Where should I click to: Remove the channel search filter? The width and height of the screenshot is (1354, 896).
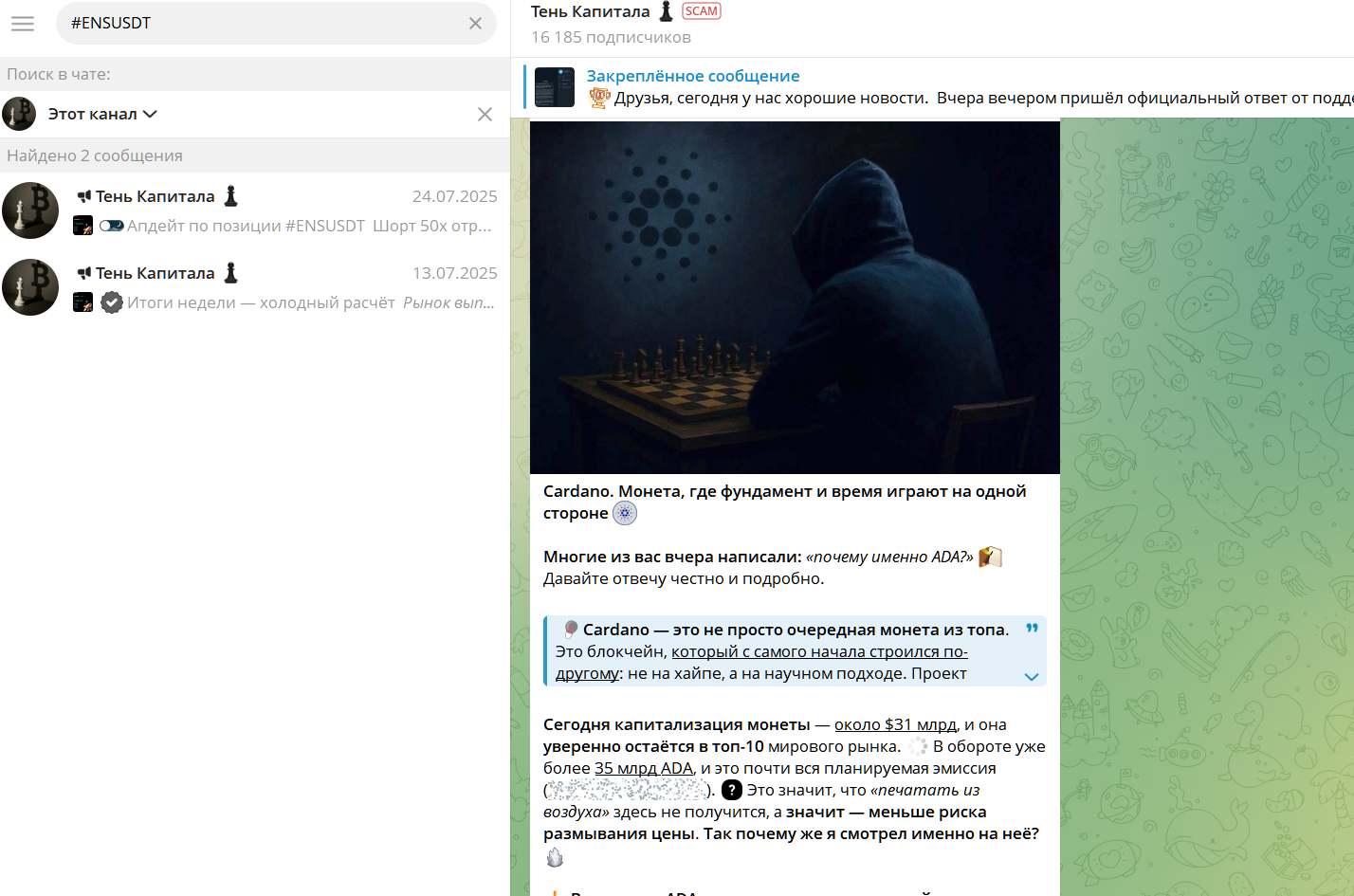(485, 114)
